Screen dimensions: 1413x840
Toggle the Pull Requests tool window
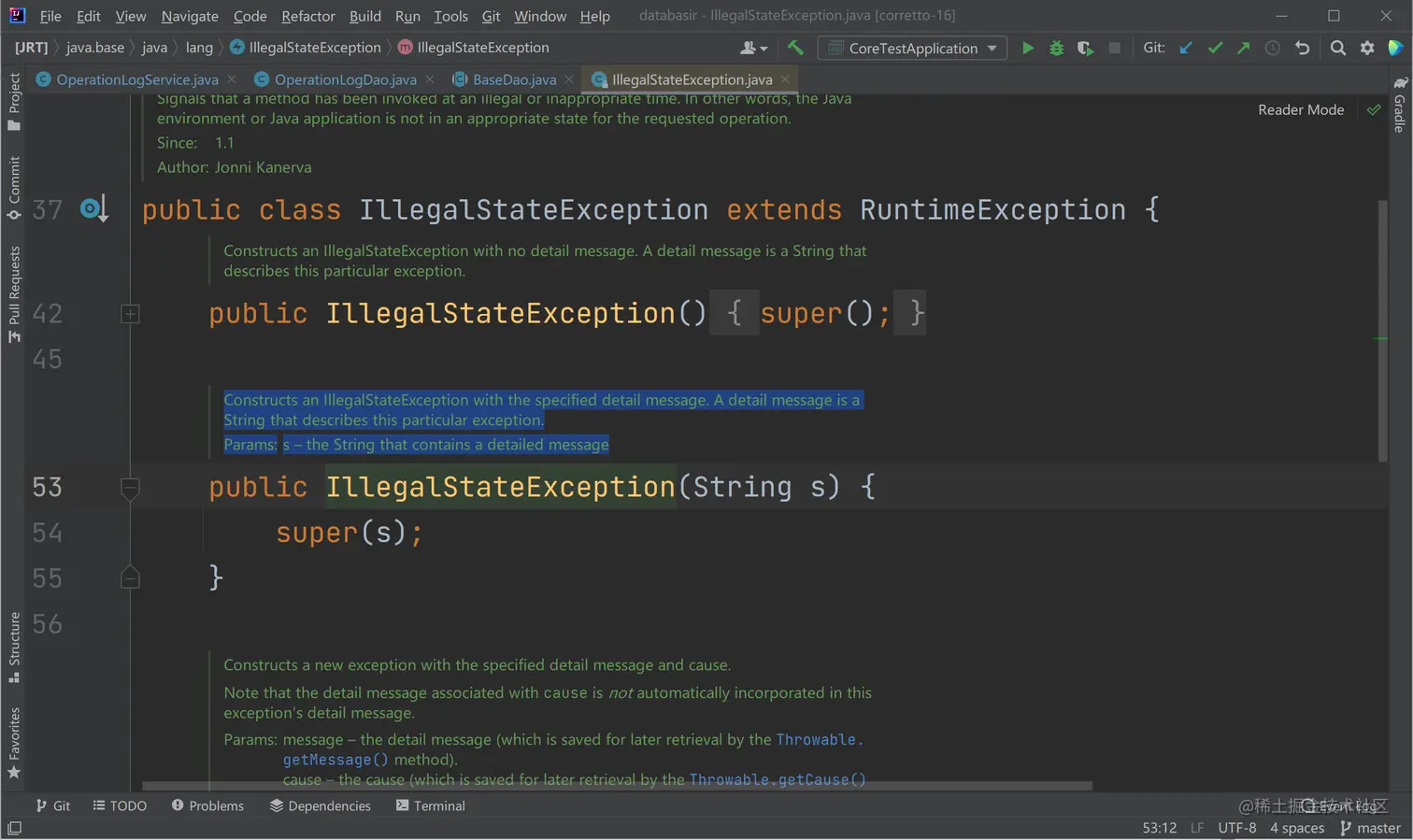[x=14, y=293]
